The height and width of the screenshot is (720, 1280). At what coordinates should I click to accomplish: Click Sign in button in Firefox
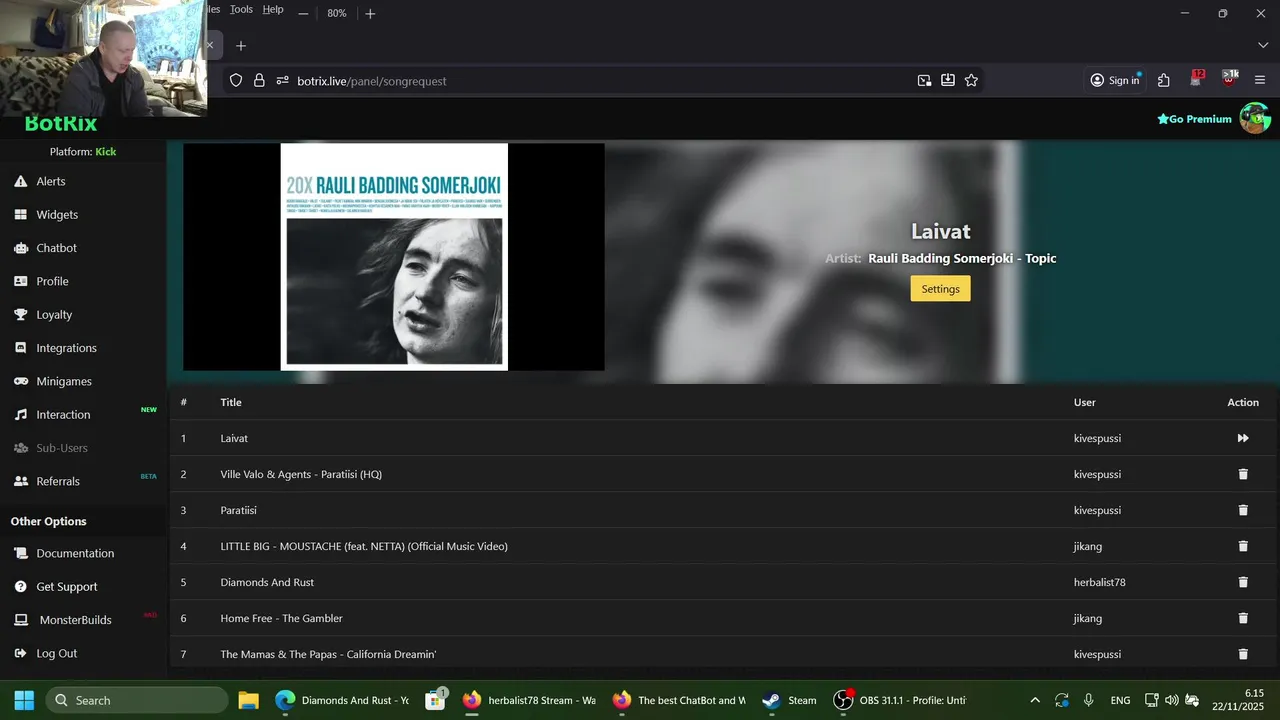1115,81
